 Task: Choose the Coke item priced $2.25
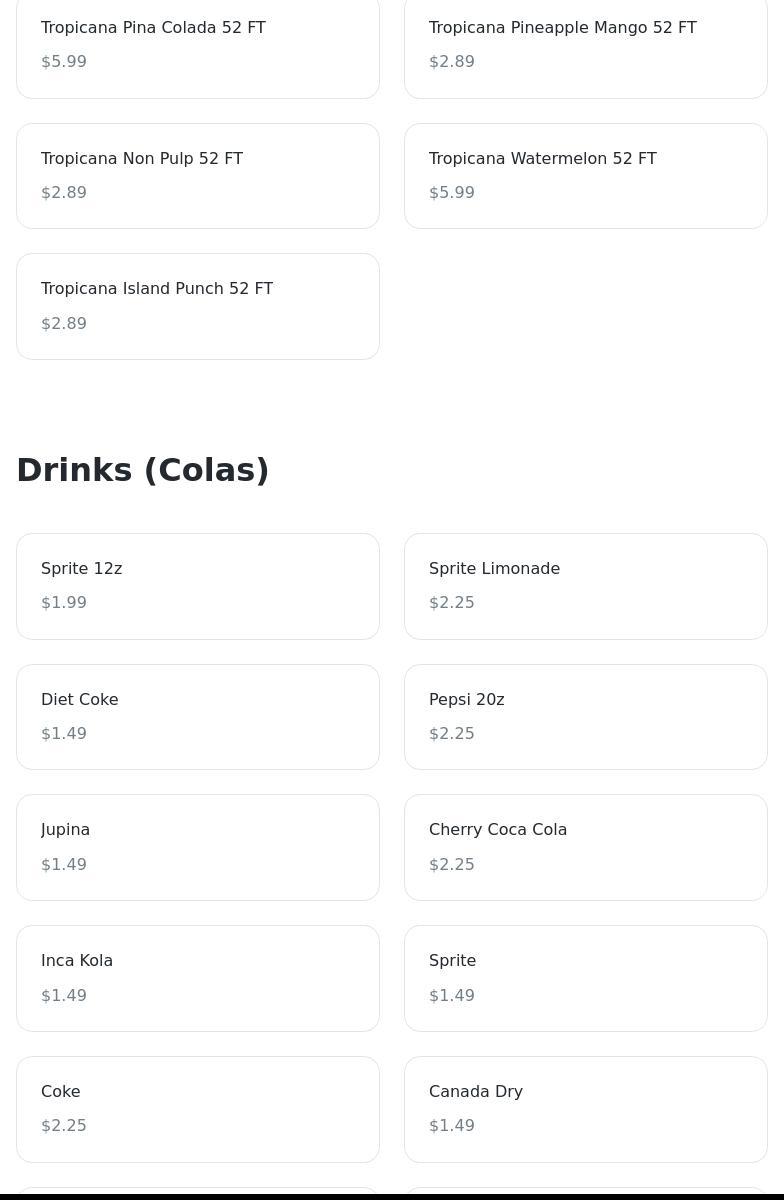click(x=197, y=1109)
